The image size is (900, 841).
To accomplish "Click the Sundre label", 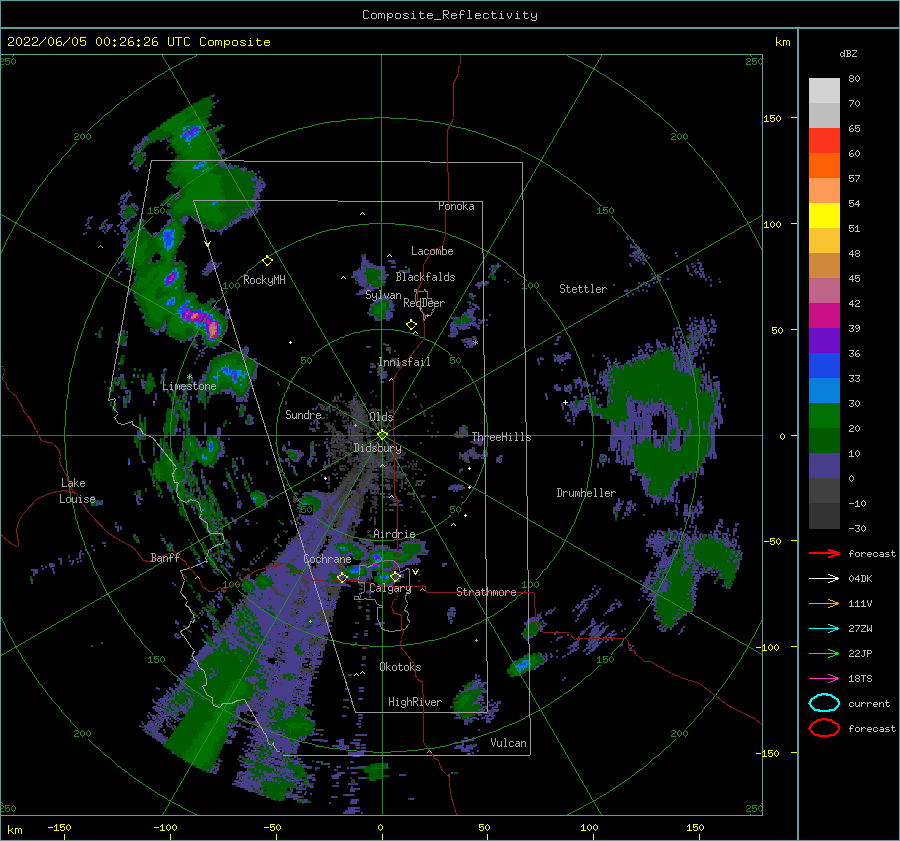I will click(x=303, y=414).
